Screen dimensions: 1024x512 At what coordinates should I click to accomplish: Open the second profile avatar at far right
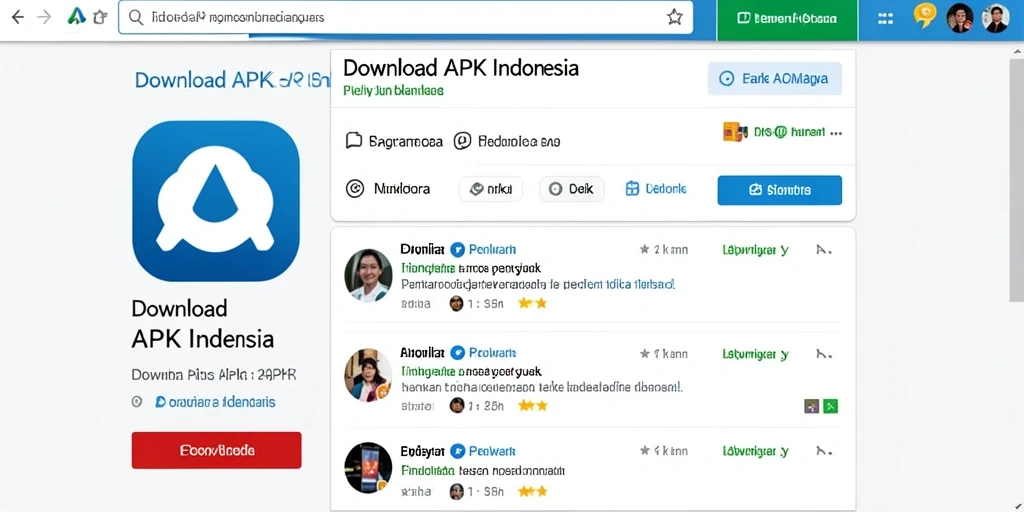[995, 18]
